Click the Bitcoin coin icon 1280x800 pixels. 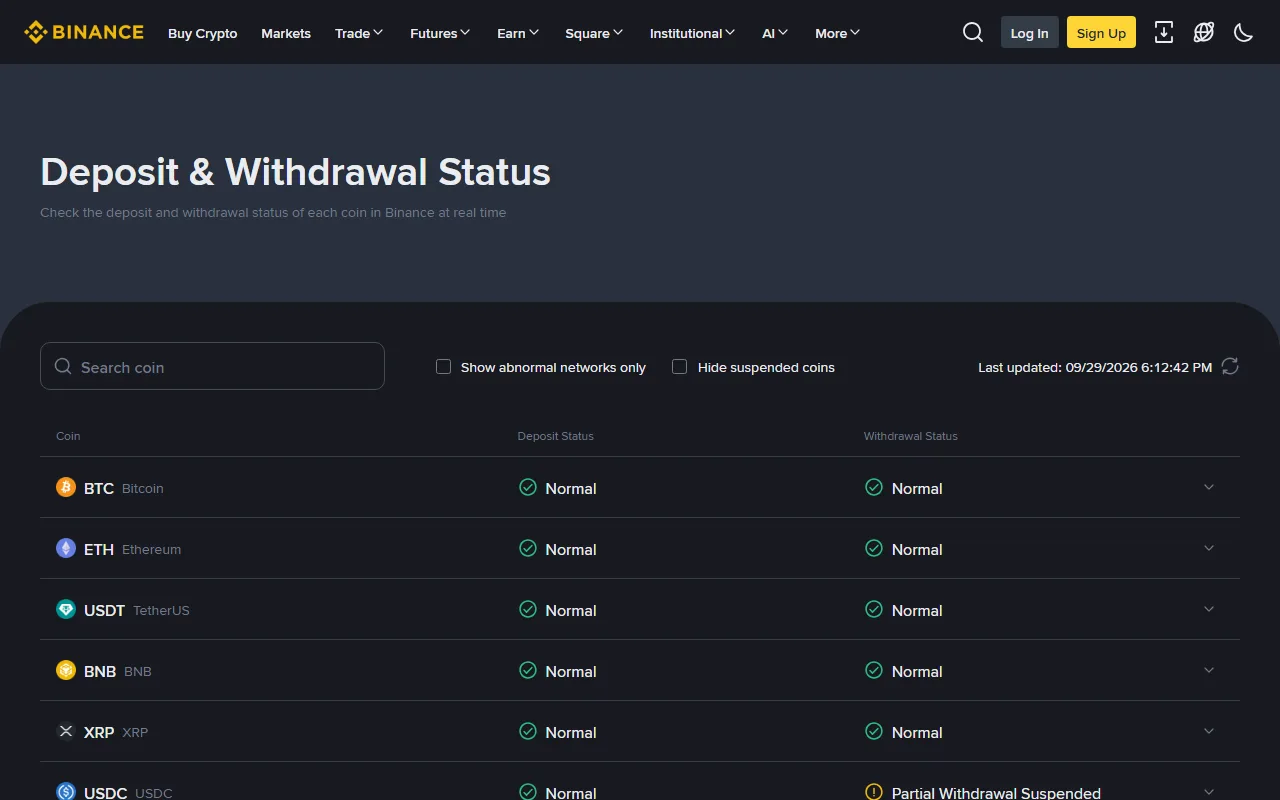click(x=66, y=487)
